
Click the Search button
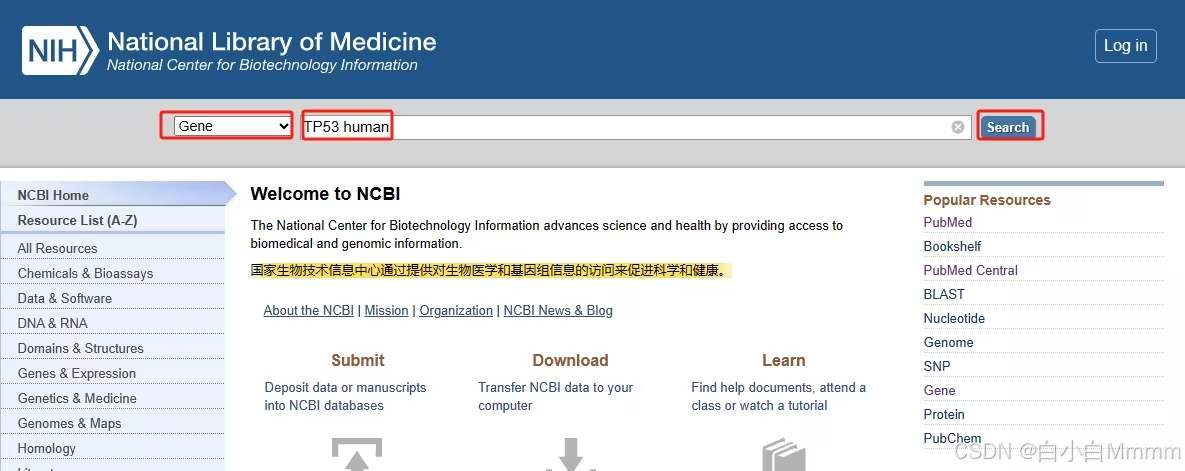click(1007, 127)
